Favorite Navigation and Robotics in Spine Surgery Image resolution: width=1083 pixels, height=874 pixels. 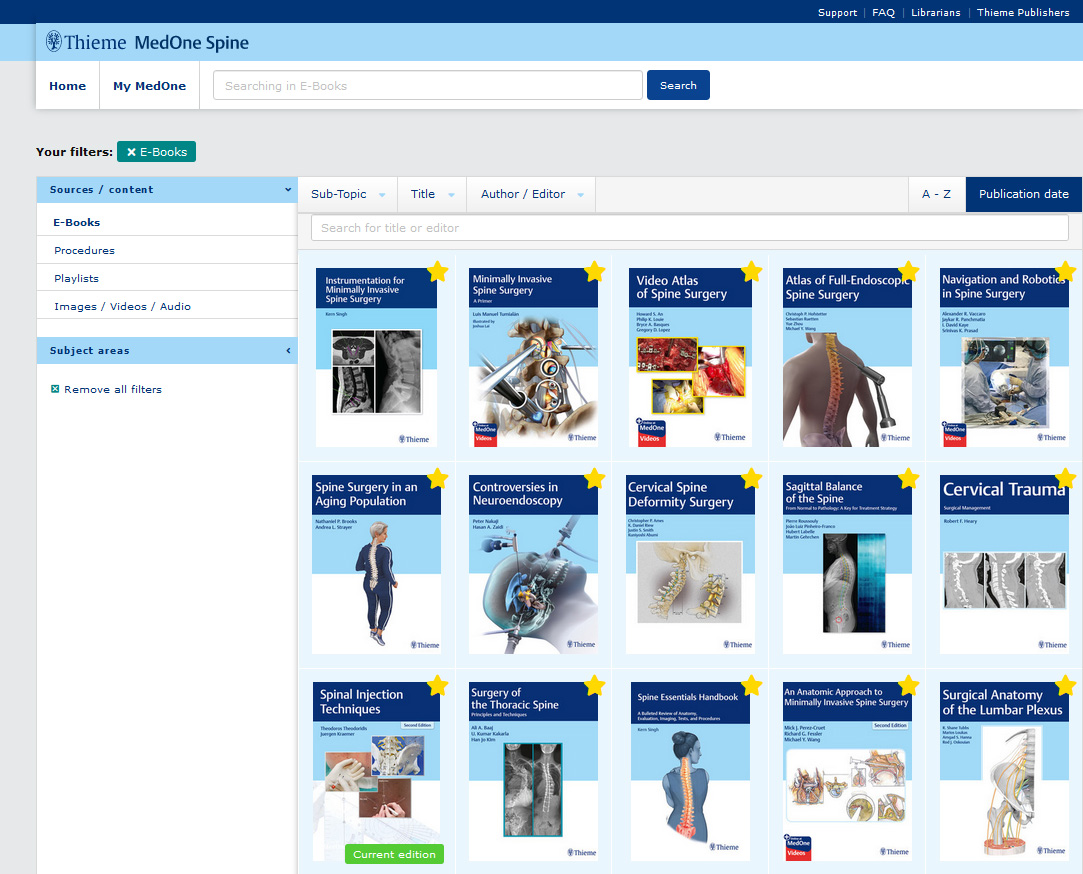click(1066, 272)
